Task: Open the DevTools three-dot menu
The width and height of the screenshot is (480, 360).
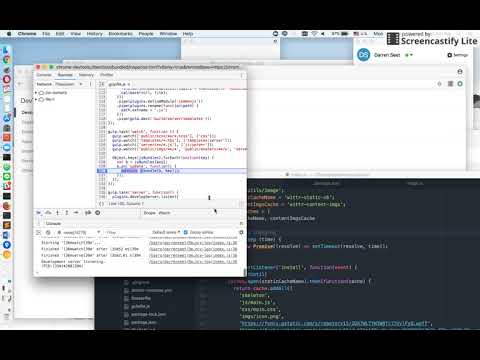Action: 242,75
